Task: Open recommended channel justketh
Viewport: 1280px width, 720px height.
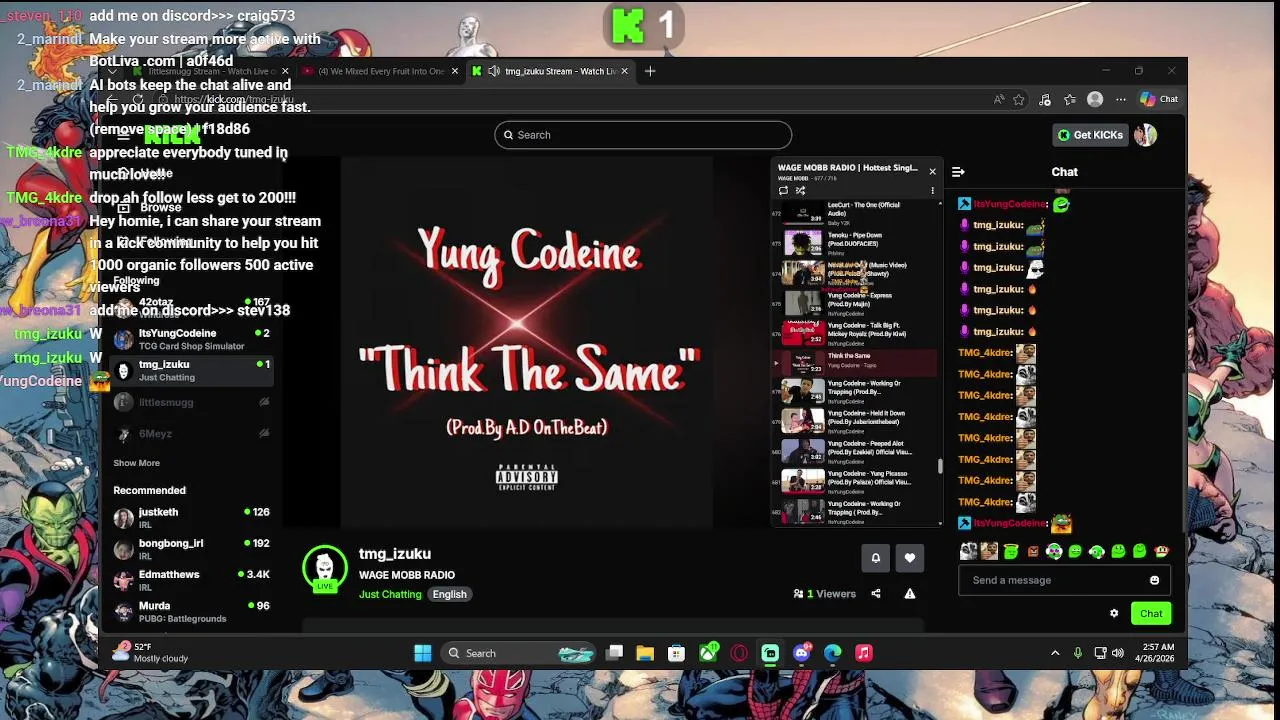Action: pyautogui.click(x=192, y=517)
